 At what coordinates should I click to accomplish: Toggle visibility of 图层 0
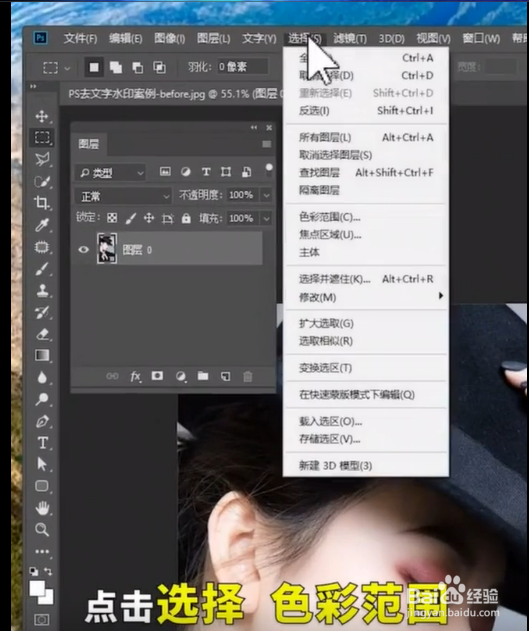[83, 250]
